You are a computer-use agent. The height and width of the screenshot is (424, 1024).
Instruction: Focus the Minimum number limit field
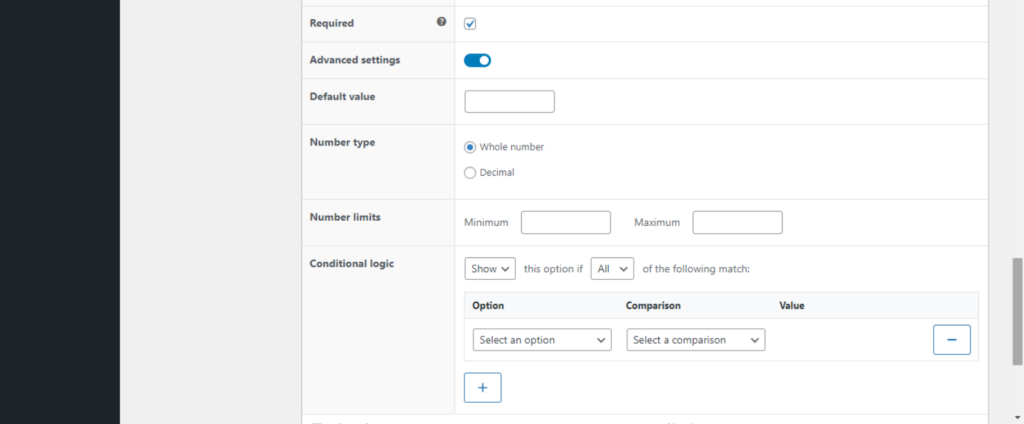point(565,222)
